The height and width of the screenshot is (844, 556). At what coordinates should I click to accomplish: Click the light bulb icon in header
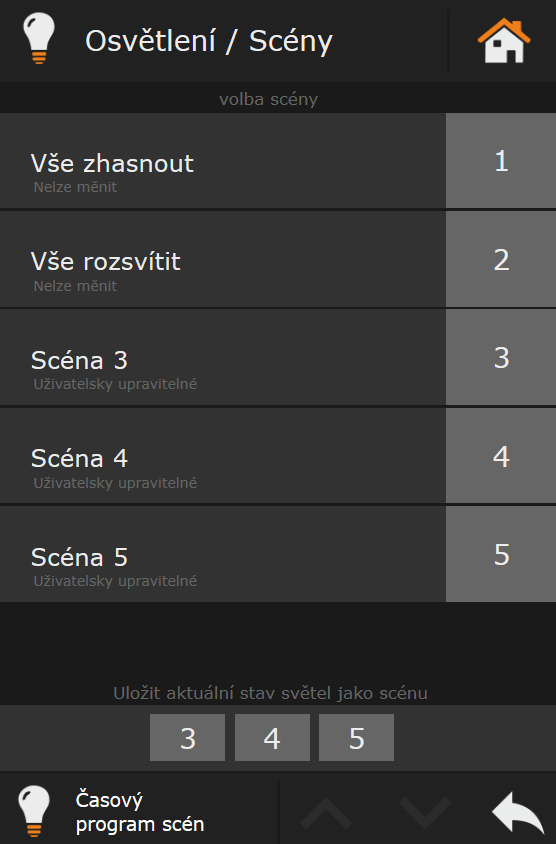tap(39, 38)
